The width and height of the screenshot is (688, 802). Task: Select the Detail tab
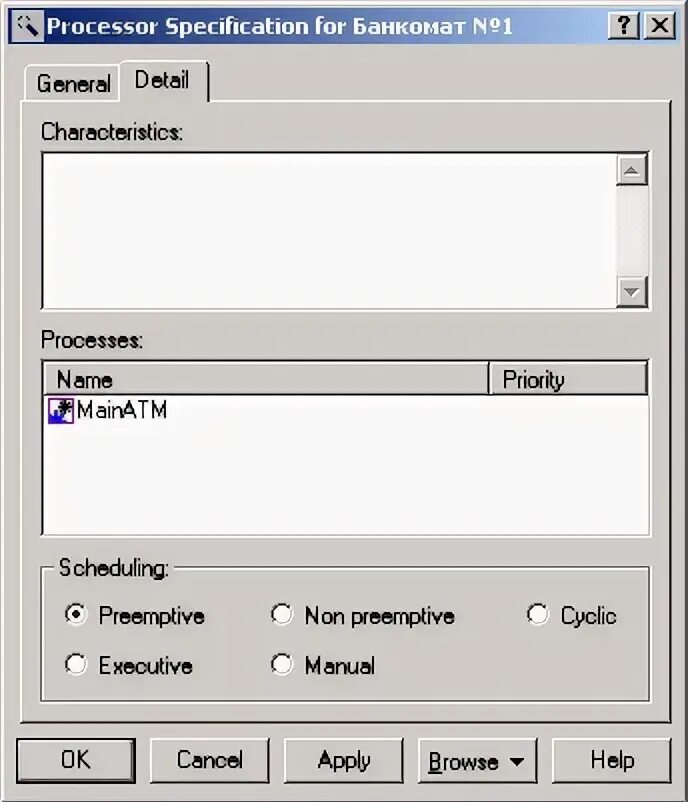[x=164, y=81]
